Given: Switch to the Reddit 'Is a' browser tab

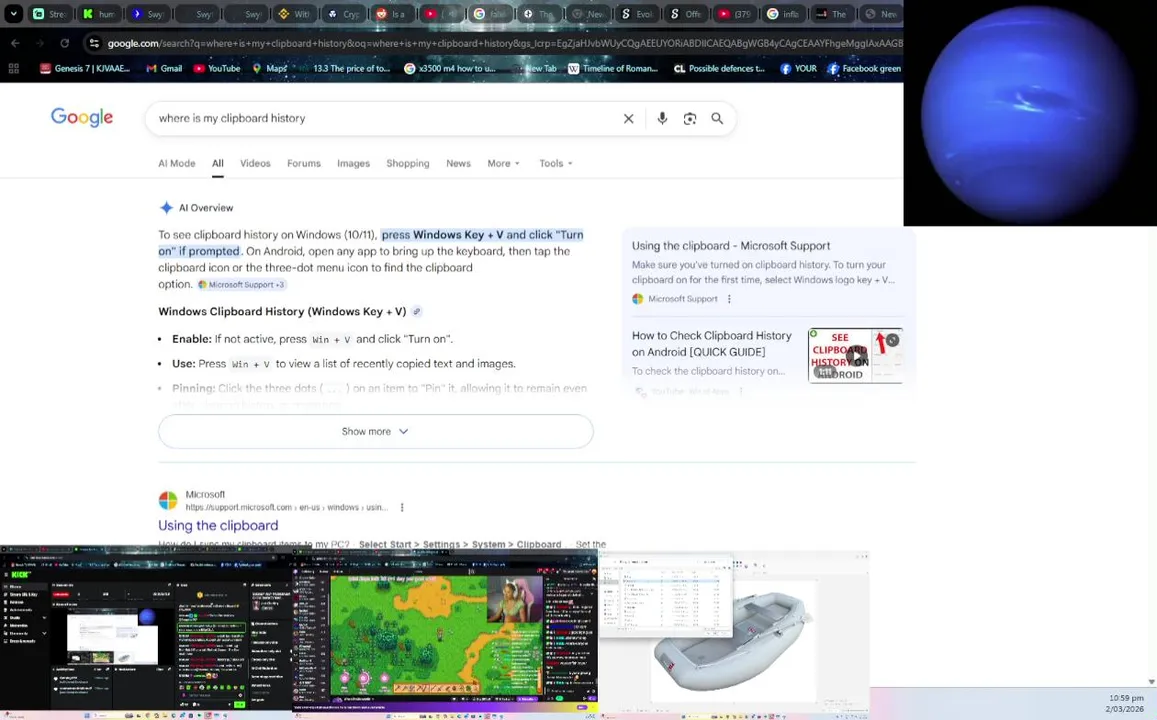Looking at the screenshot, I should click(x=392, y=14).
